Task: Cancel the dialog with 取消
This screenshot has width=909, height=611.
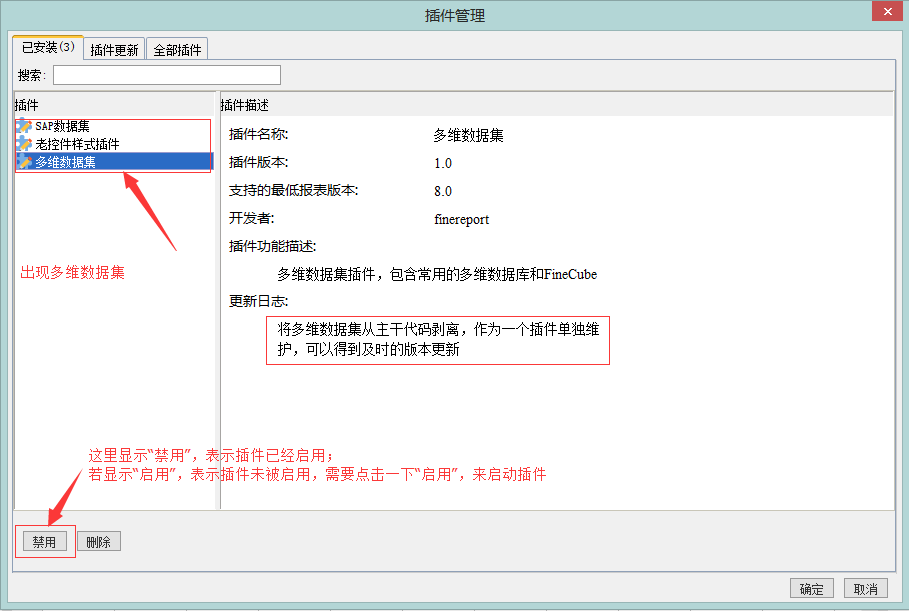Action: pyautogui.click(x=866, y=588)
